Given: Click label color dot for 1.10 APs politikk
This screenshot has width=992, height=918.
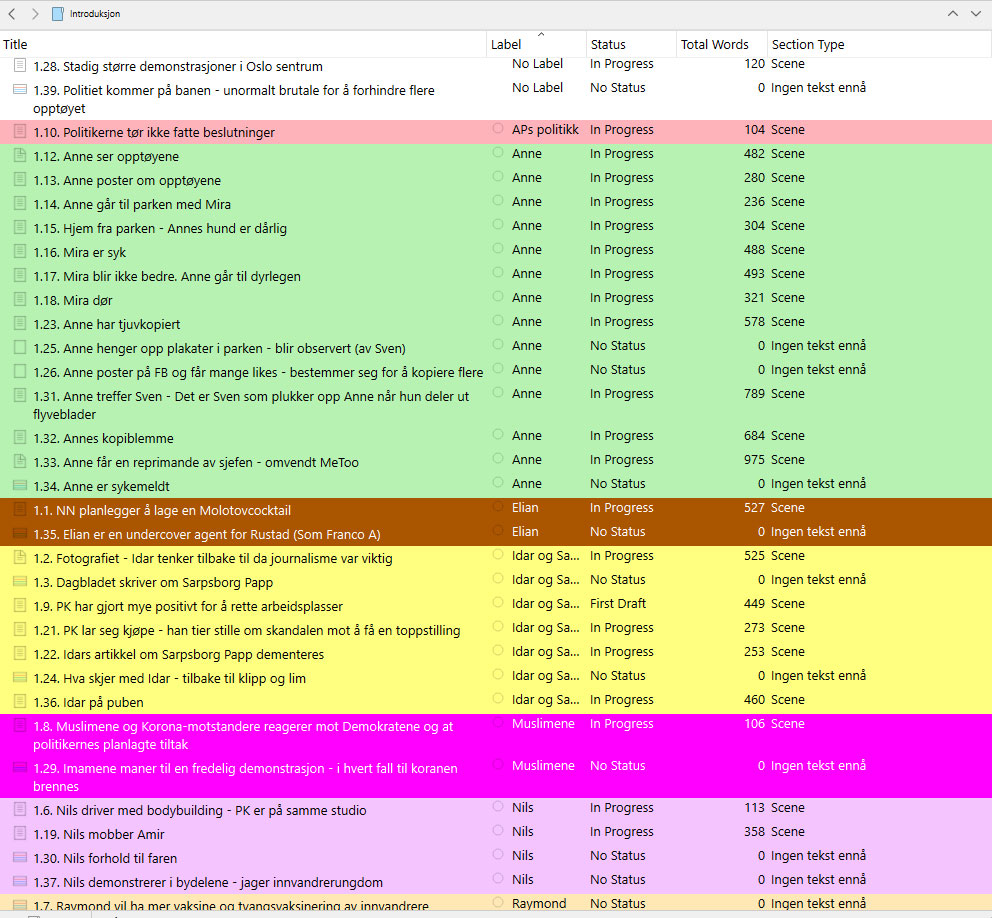Looking at the screenshot, I should point(499,128).
